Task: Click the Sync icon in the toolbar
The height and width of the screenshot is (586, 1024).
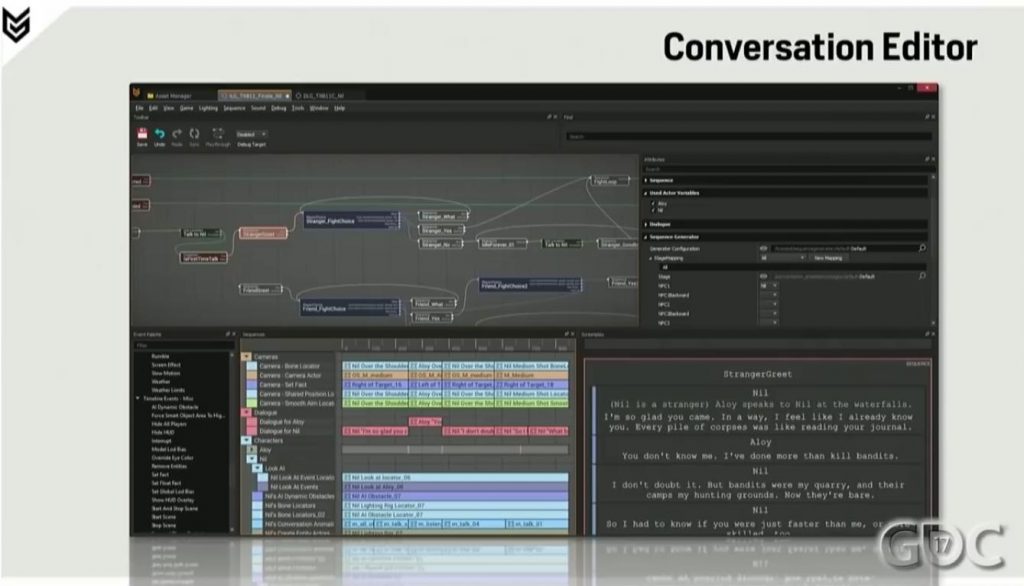Action: pyautogui.click(x=194, y=133)
